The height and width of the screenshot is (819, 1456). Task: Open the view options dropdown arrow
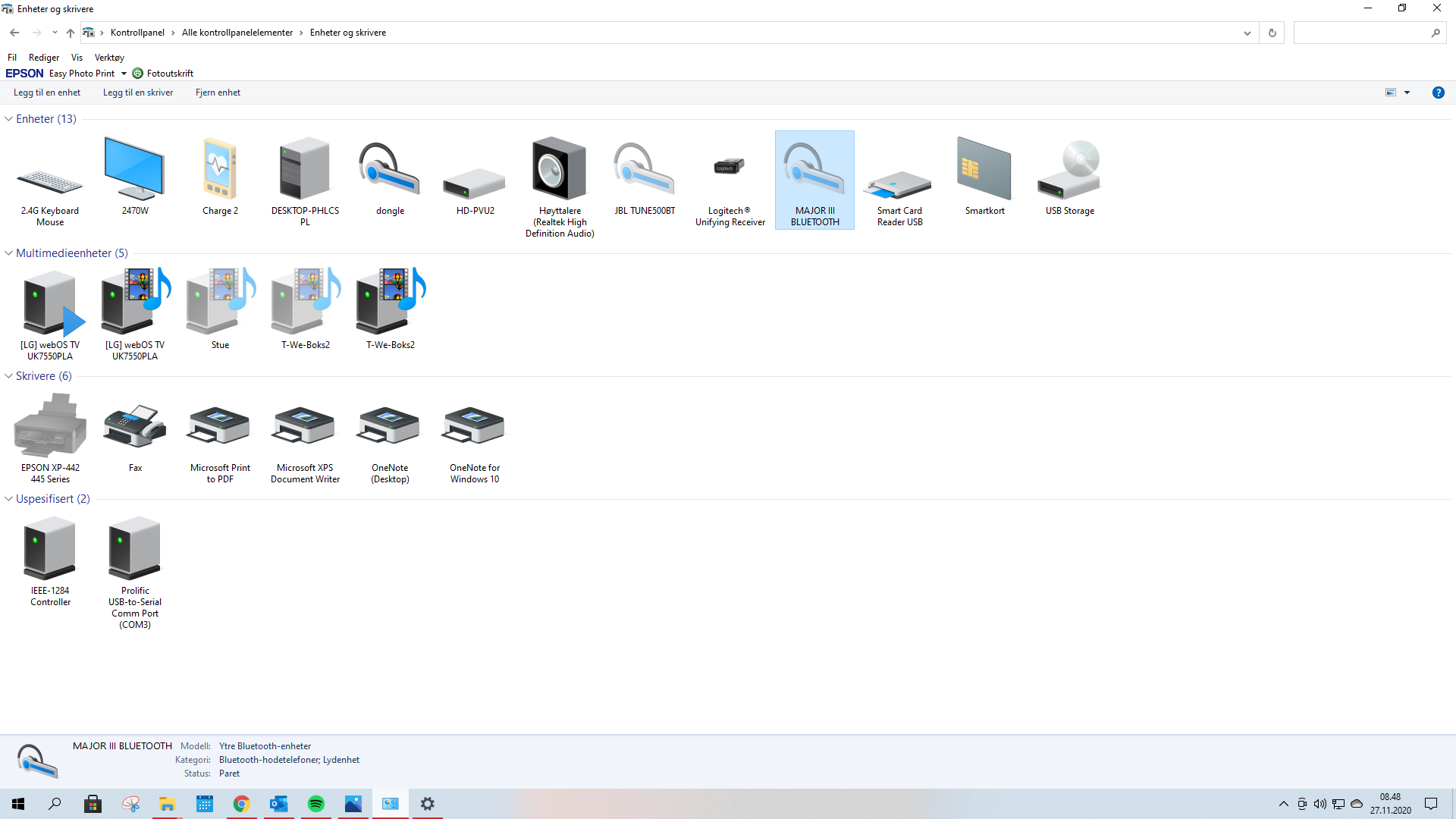[x=1407, y=93]
